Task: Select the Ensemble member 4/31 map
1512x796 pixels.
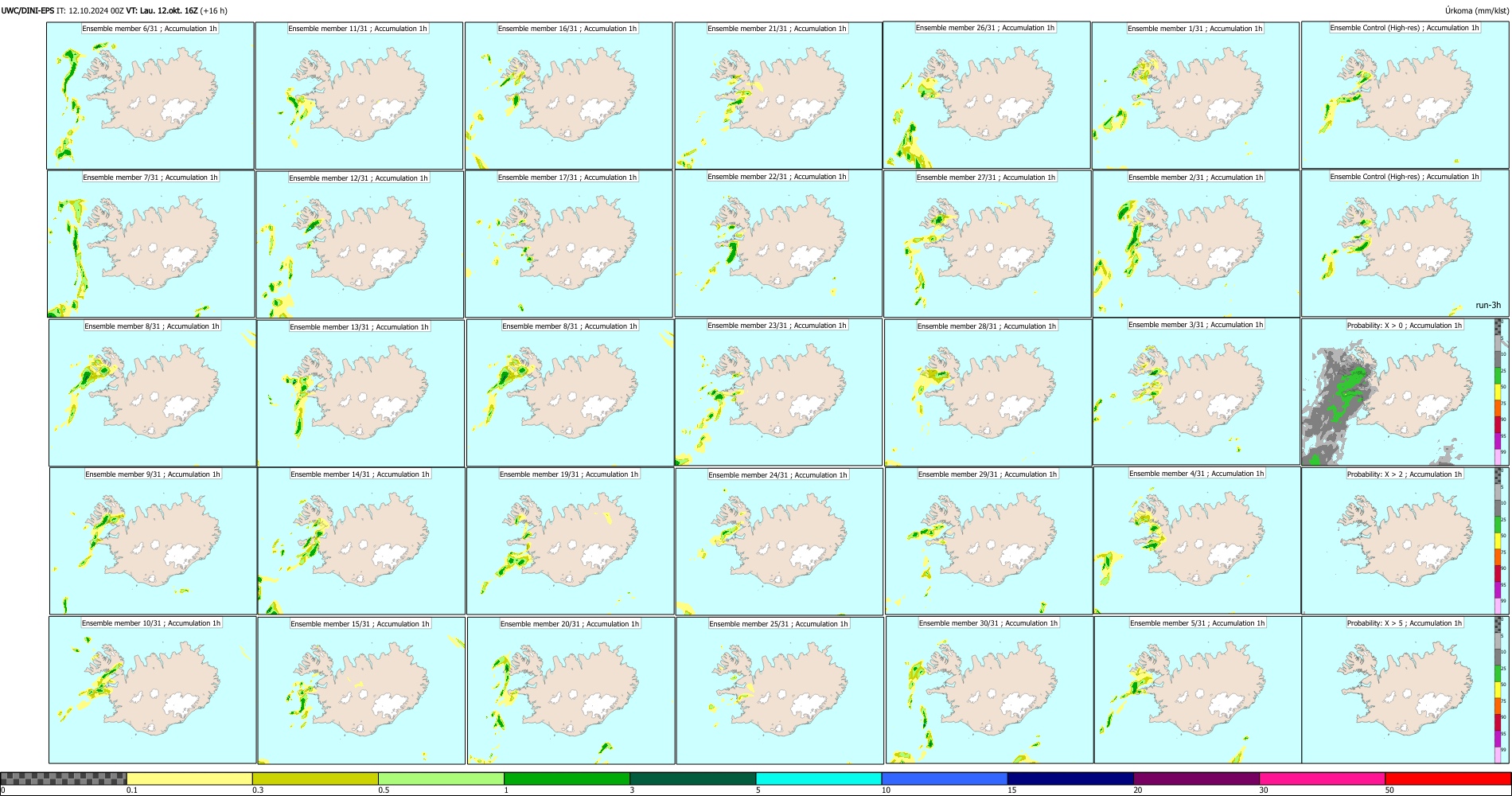Action: 1197,540
